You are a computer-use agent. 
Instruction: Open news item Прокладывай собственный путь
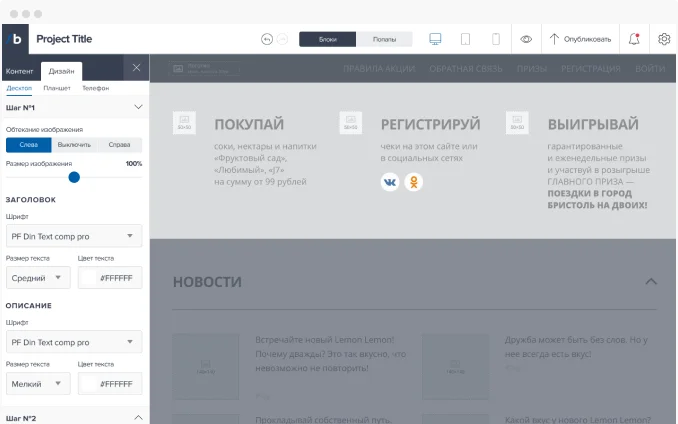323,420
